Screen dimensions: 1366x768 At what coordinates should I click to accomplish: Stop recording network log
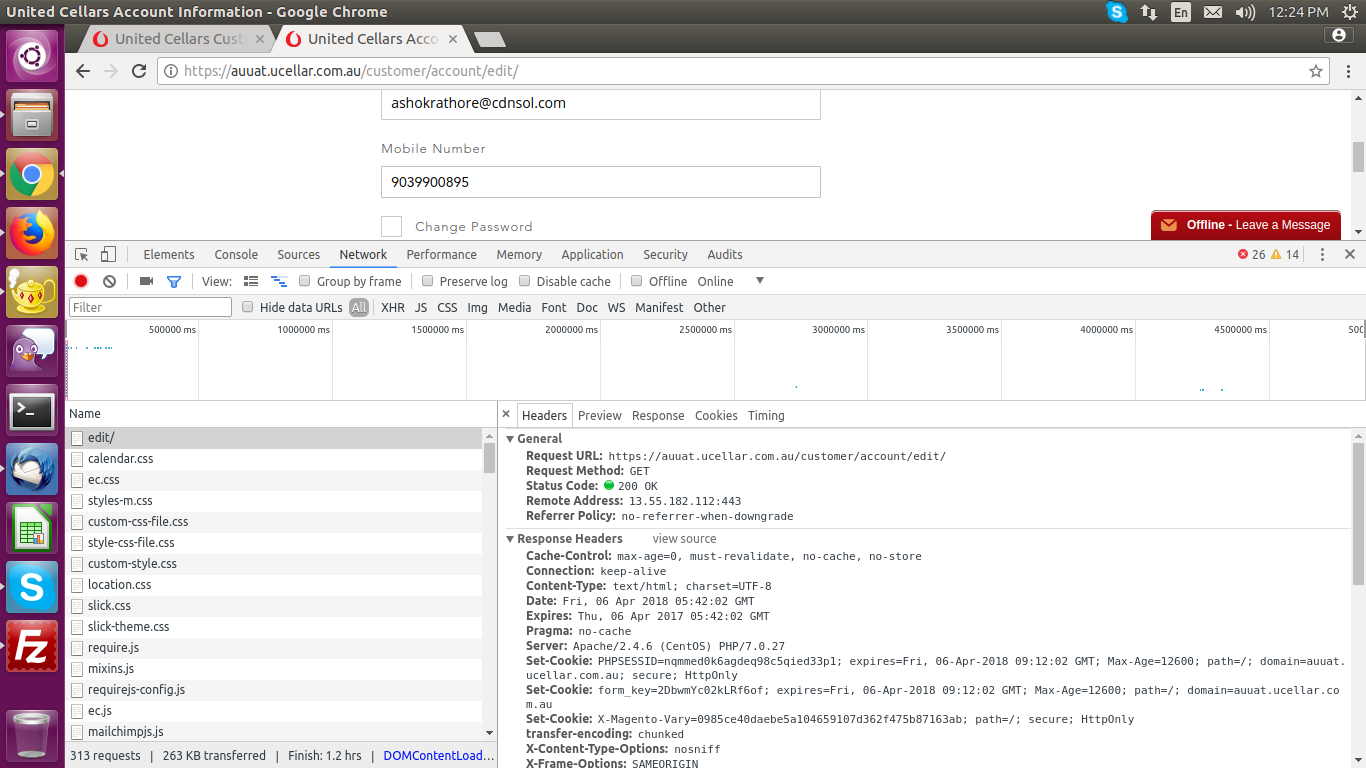point(81,281)
